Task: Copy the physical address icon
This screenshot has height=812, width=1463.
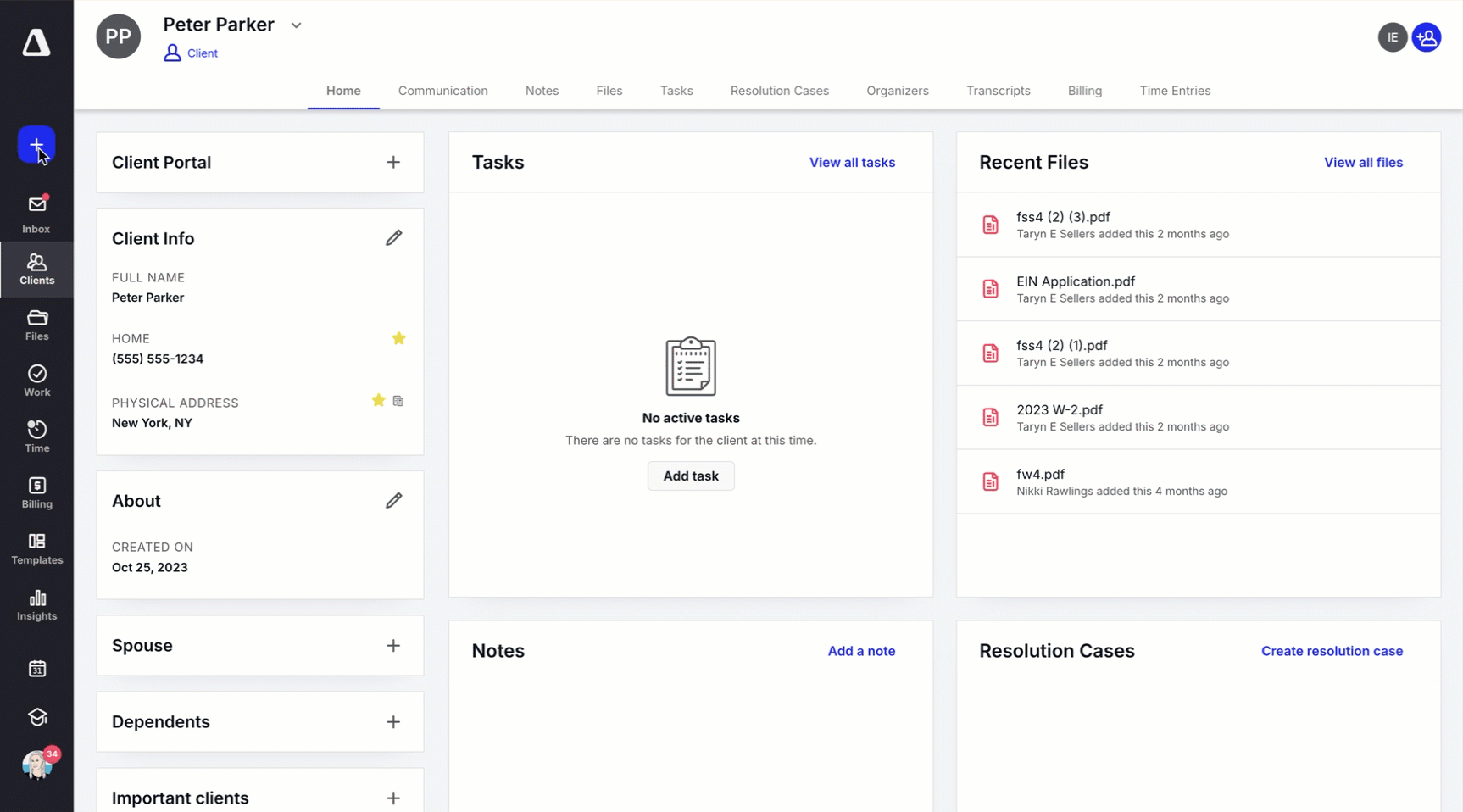Action: pyautogui.click(x=398, y=401)
